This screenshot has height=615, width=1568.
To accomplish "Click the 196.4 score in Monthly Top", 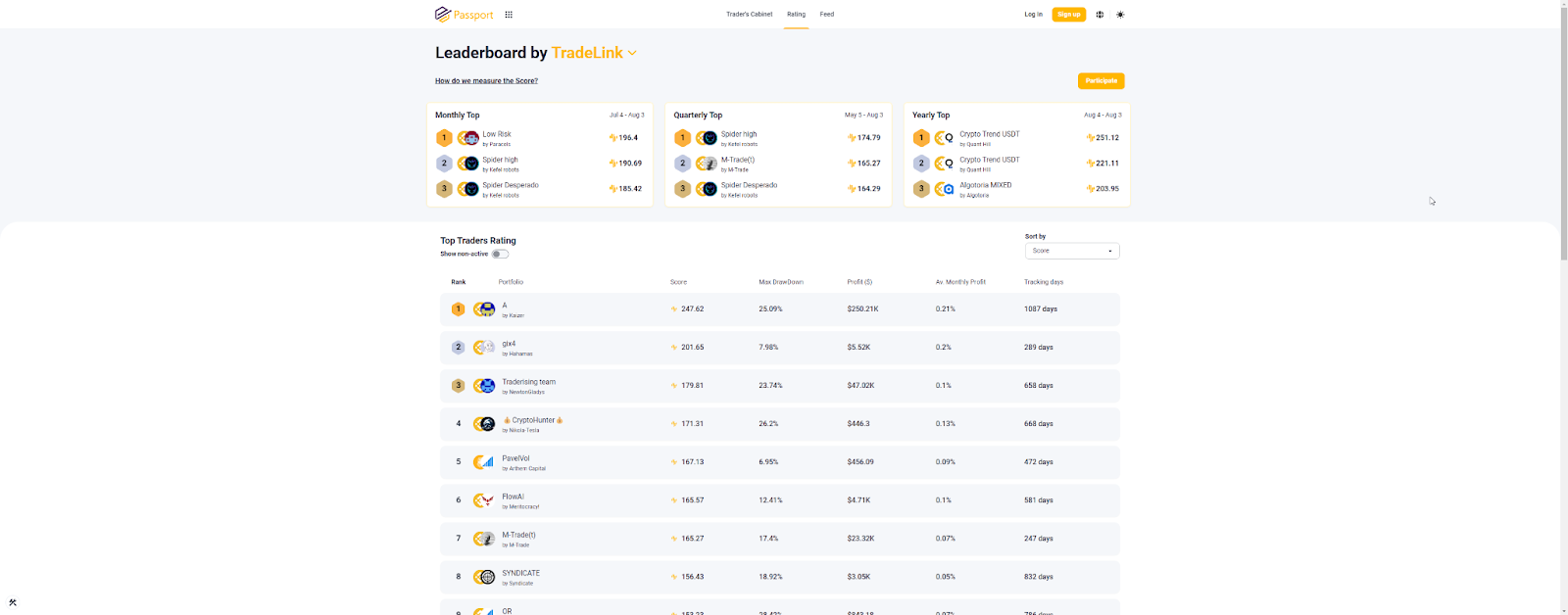I will 627,138.
